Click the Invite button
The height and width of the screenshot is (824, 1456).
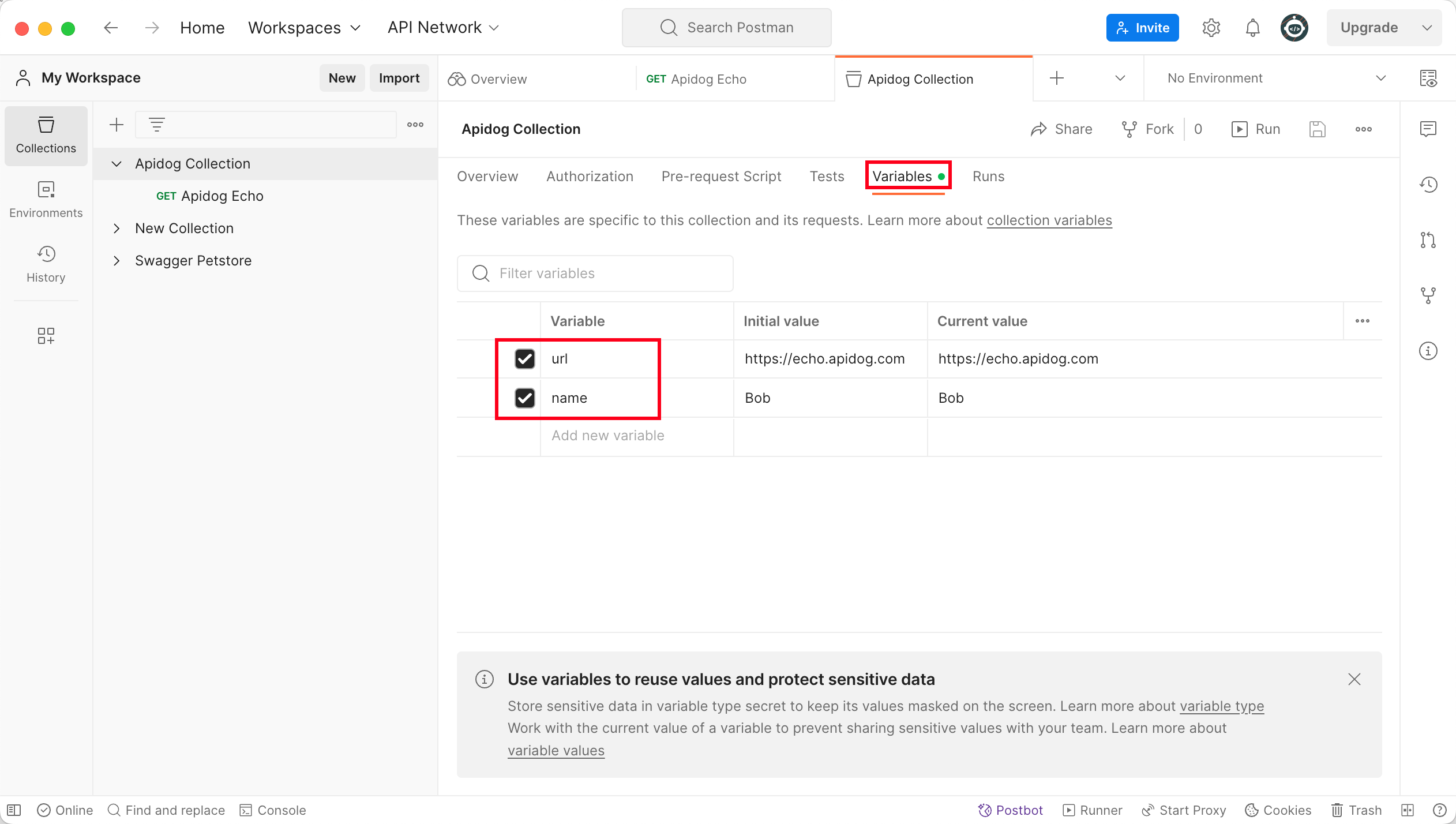pos(1142,28)
